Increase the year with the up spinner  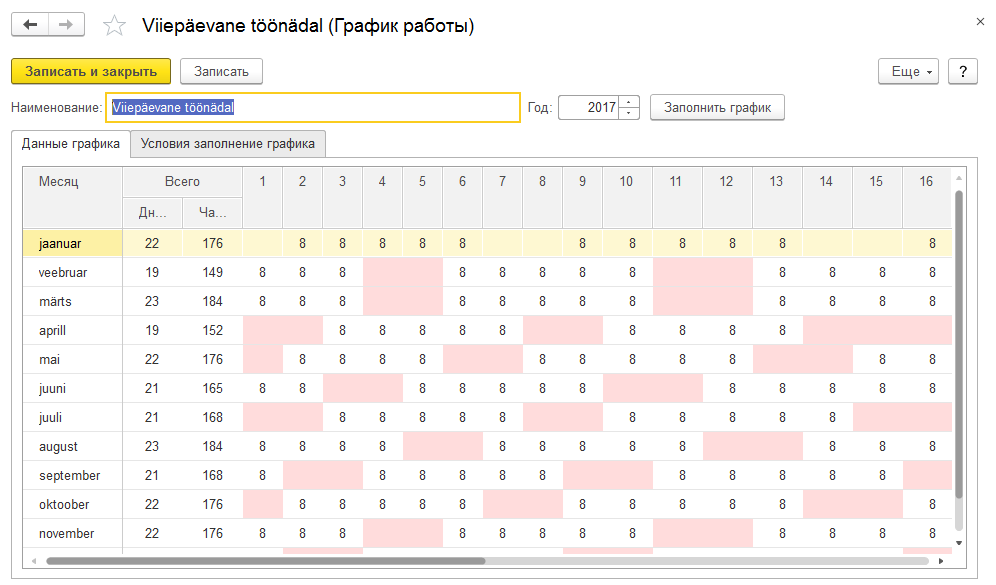pyautogui.click(x=629, y=102)
